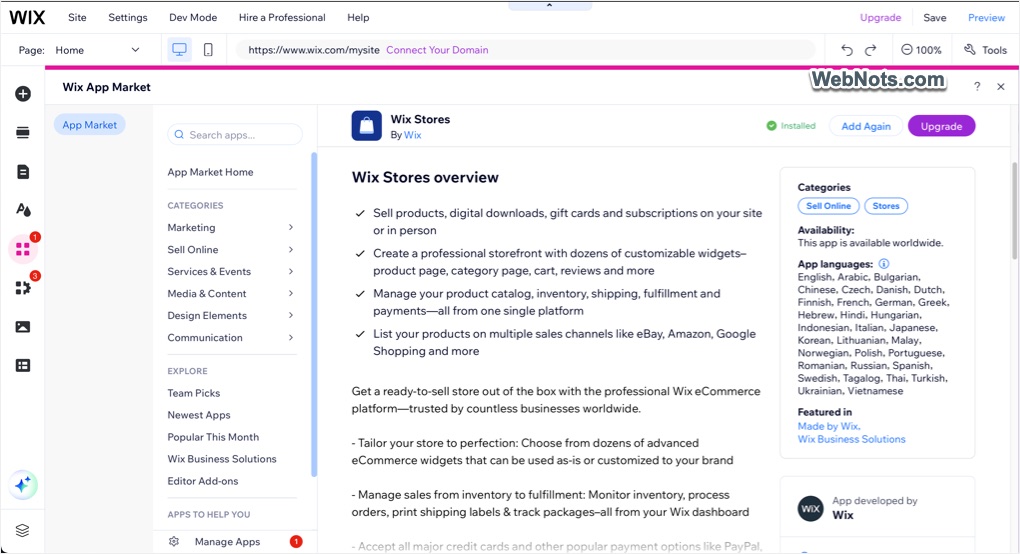The height and width of the screenshot is (554, 1020).
Task: Open the Dev Mode menu
Action: 193,18
